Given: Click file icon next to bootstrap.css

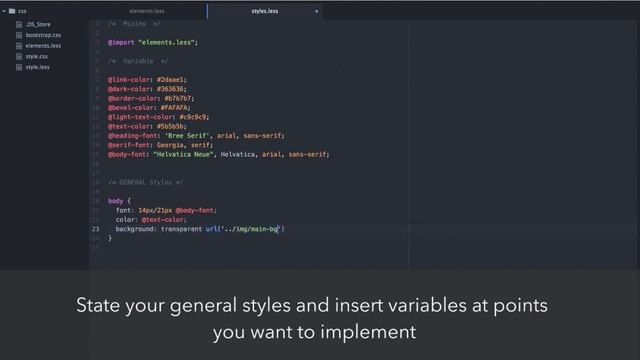Looking at the screenshot, I should click(x=19, y=35).
